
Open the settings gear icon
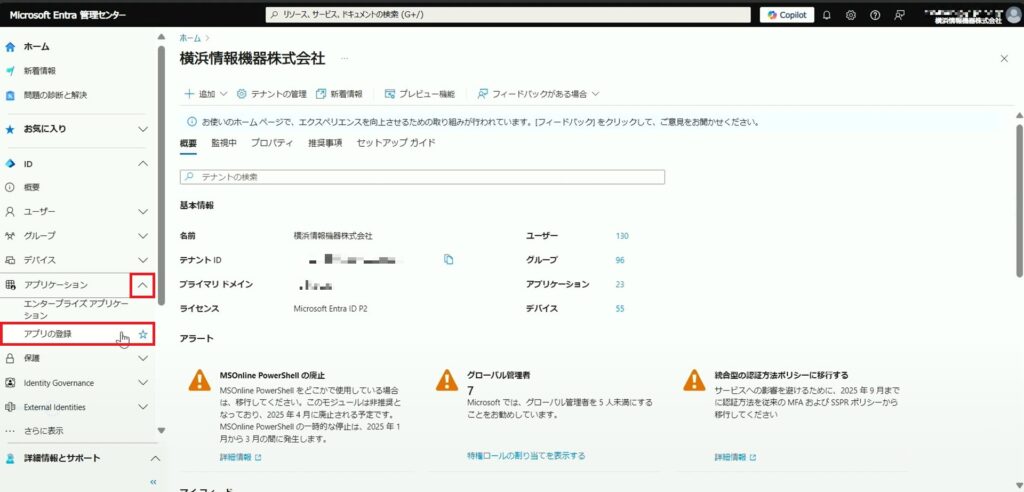[x=851, y=15]
